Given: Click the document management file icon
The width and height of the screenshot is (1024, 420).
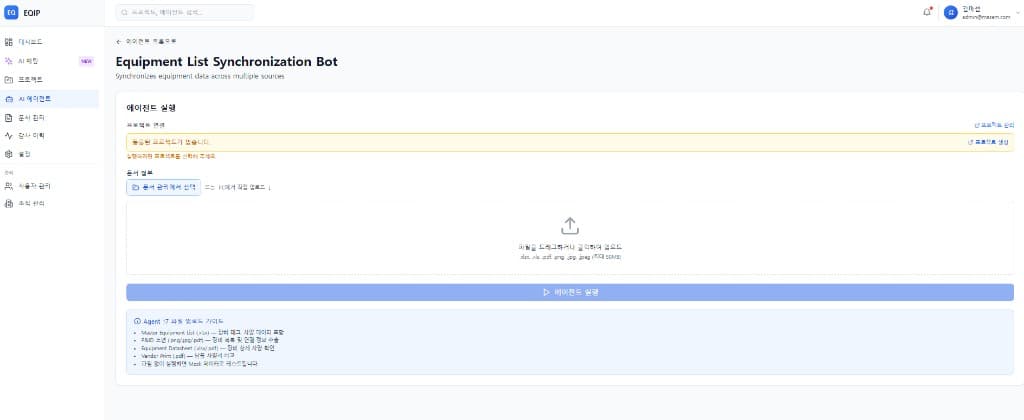Looking at the screenshot, I should (x=9, y=117).
